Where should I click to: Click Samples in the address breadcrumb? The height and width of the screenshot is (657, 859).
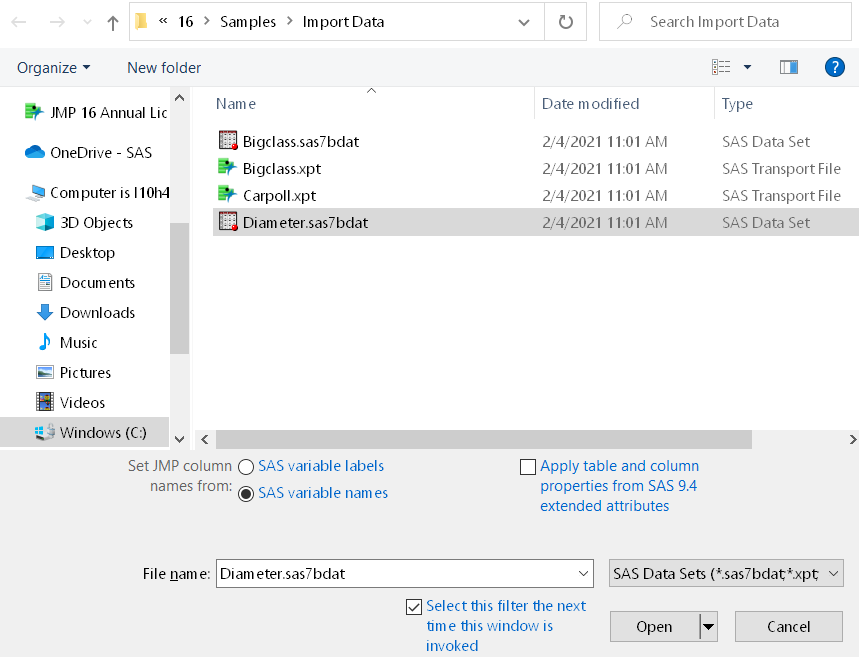pyautogui.click(x=247, y=21)
